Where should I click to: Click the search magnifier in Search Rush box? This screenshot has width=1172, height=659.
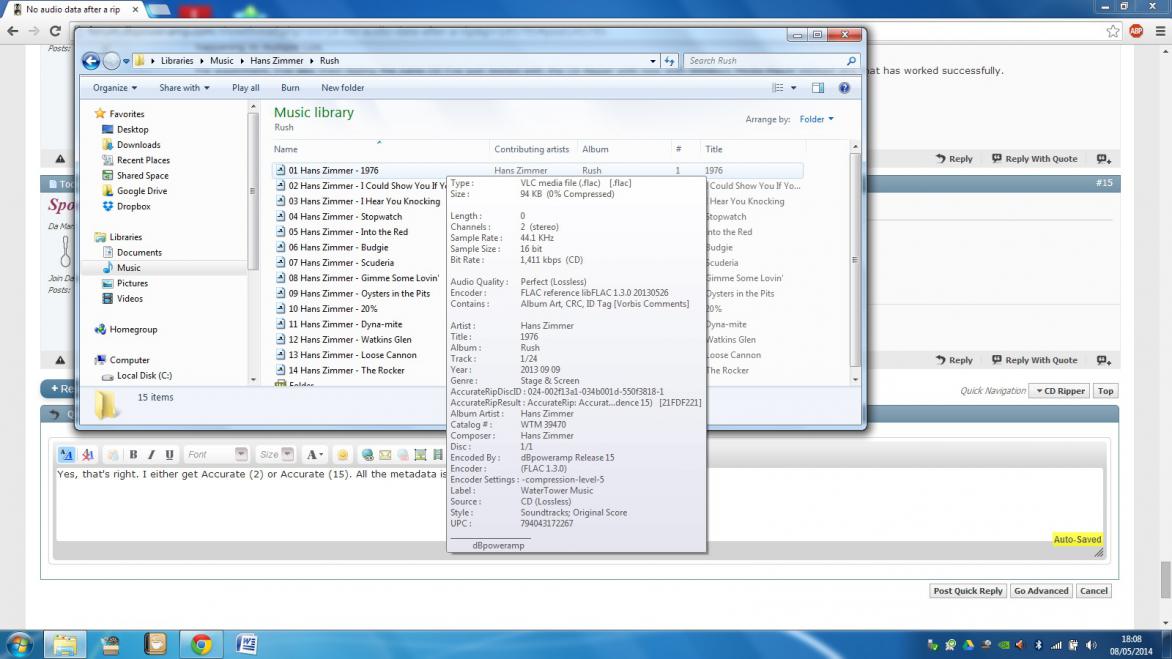point(851,61)
